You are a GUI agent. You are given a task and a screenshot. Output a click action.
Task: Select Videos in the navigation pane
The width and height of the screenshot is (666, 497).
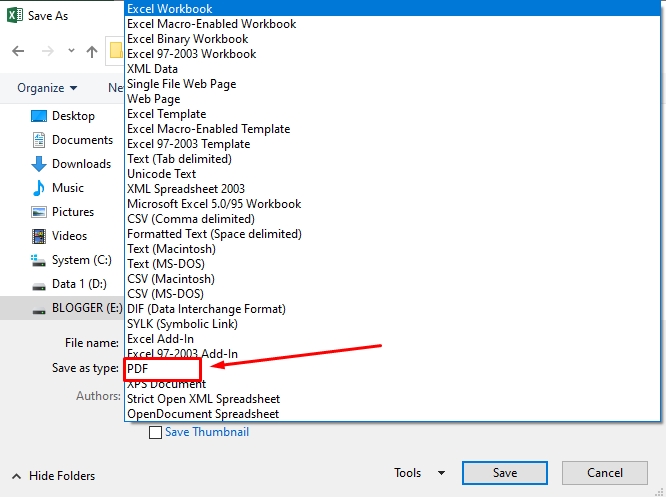[69, 236]
